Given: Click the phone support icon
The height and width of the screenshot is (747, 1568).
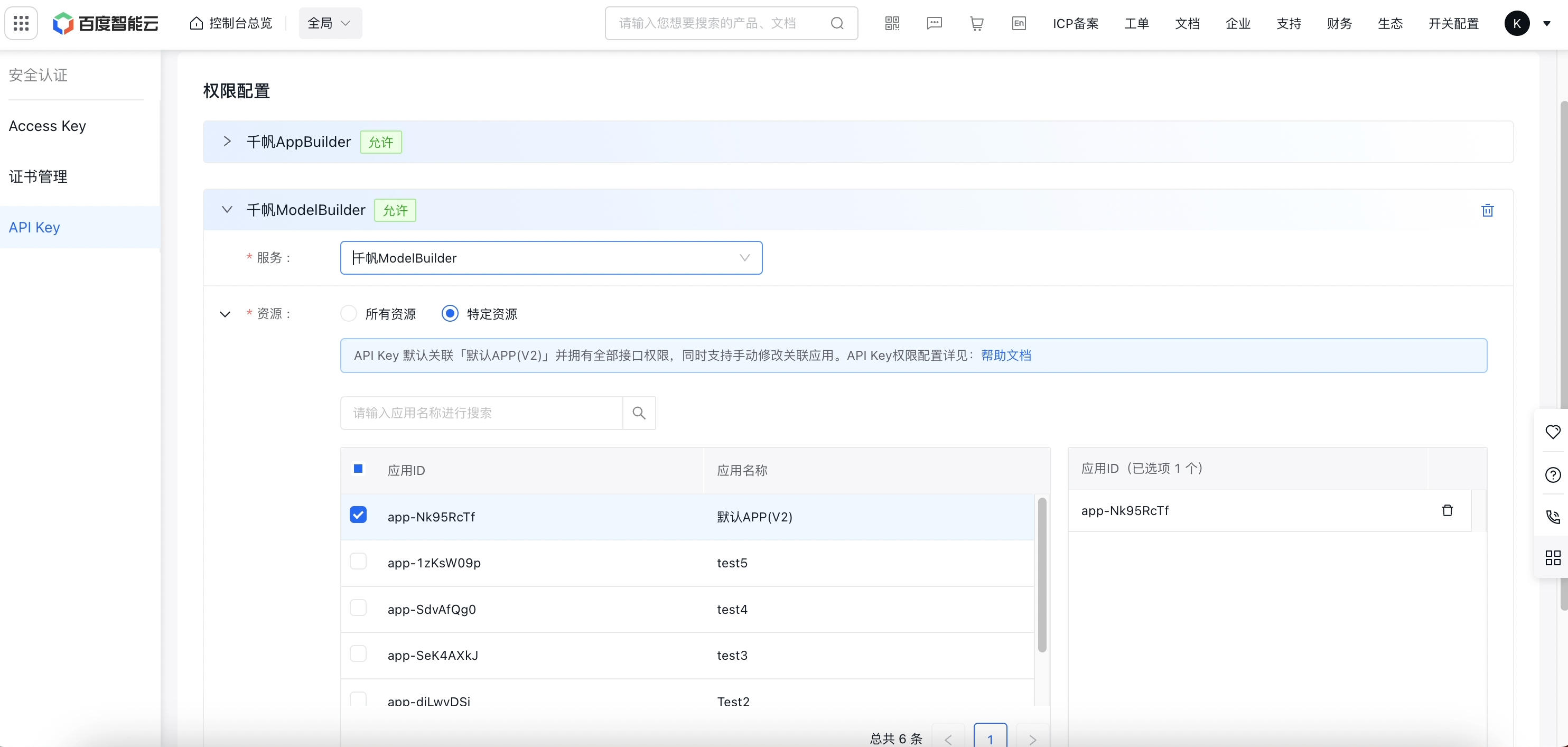Looking at the screenshot, I should [1553, 516].
